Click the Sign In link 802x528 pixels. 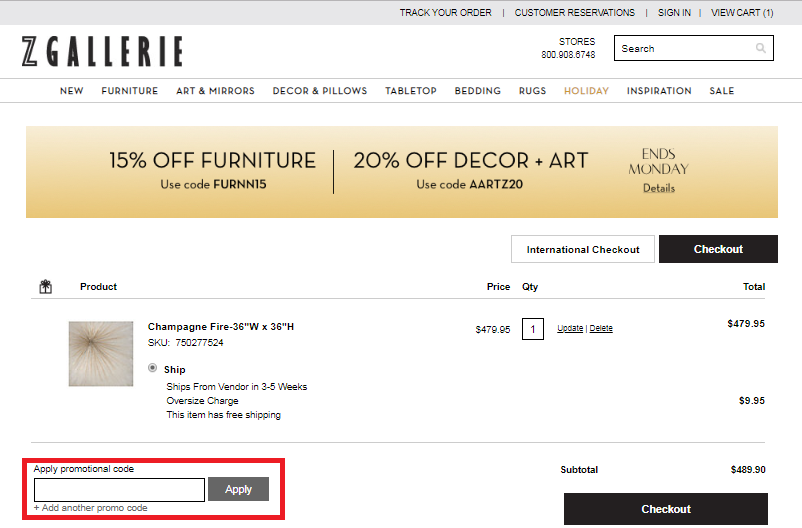tap(674, 12)
